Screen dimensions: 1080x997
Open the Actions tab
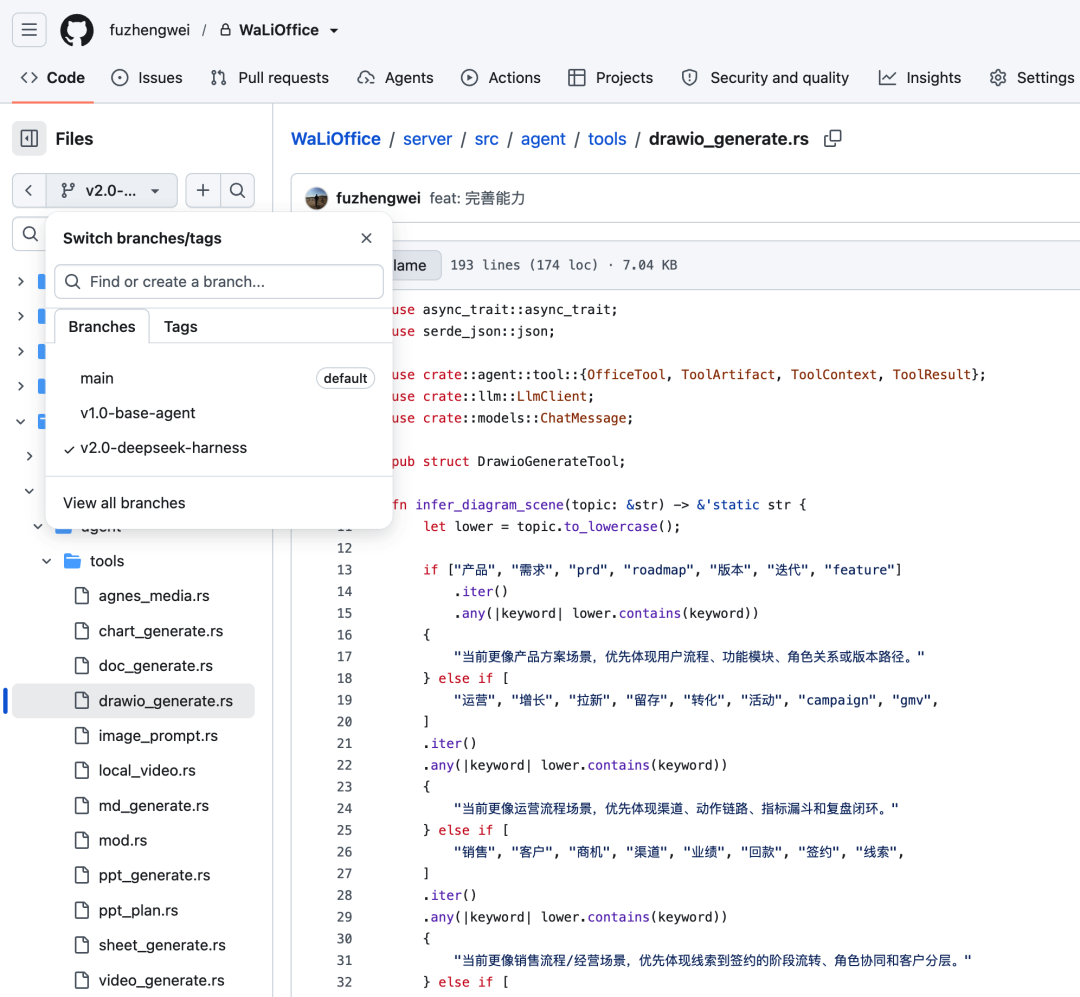501,78
